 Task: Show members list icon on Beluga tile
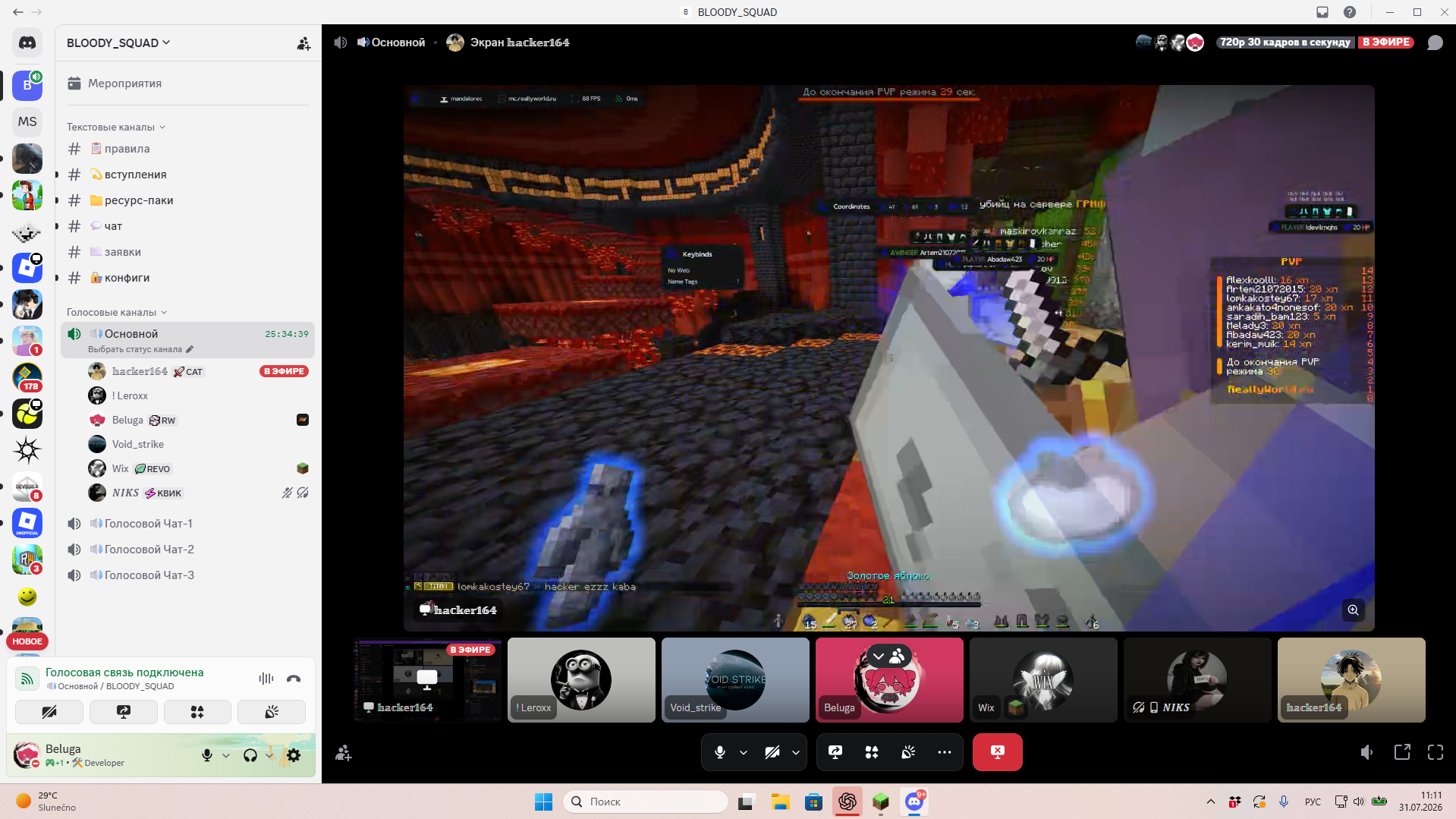(x=898, y=656)
